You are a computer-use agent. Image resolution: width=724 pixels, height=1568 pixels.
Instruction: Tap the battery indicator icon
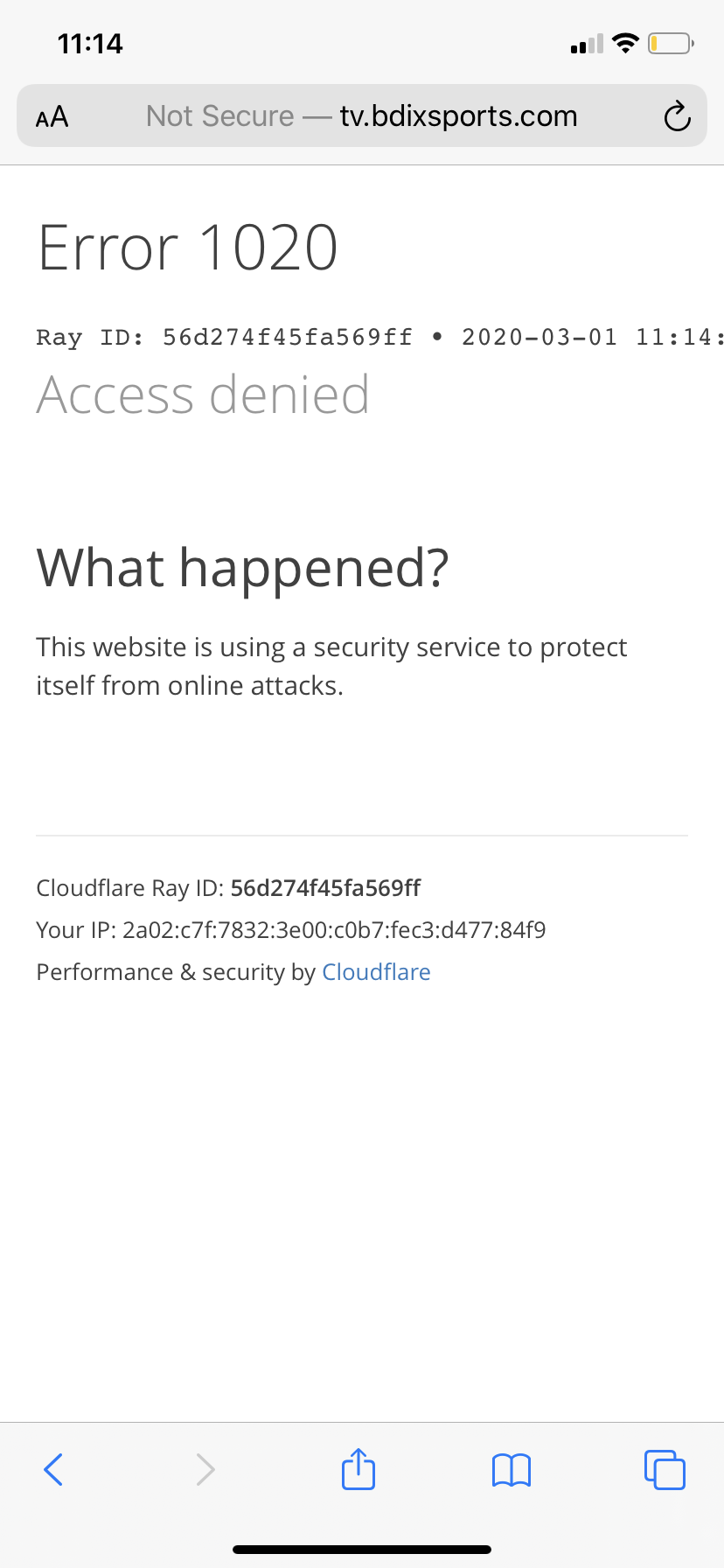670,43
